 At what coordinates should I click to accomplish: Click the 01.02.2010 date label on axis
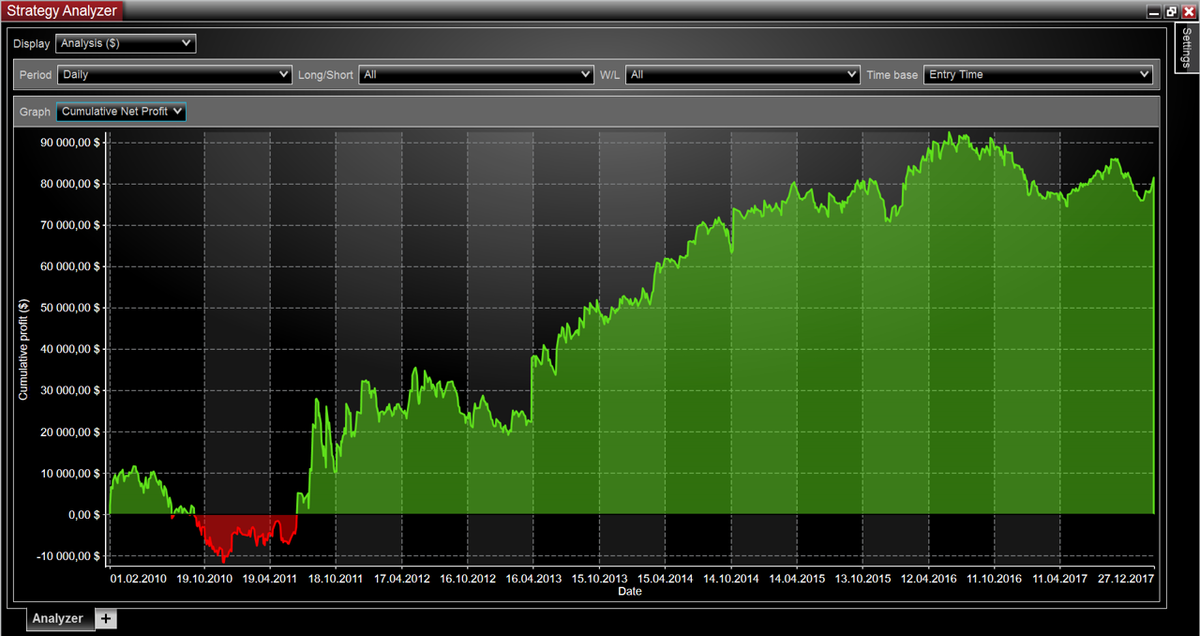click(138, 578)
